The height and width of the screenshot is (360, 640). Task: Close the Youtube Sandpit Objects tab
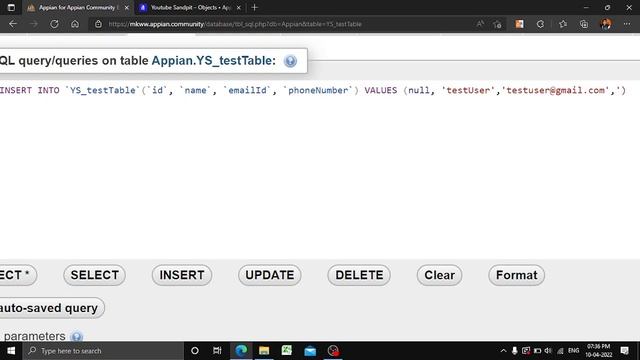point(239,7)
